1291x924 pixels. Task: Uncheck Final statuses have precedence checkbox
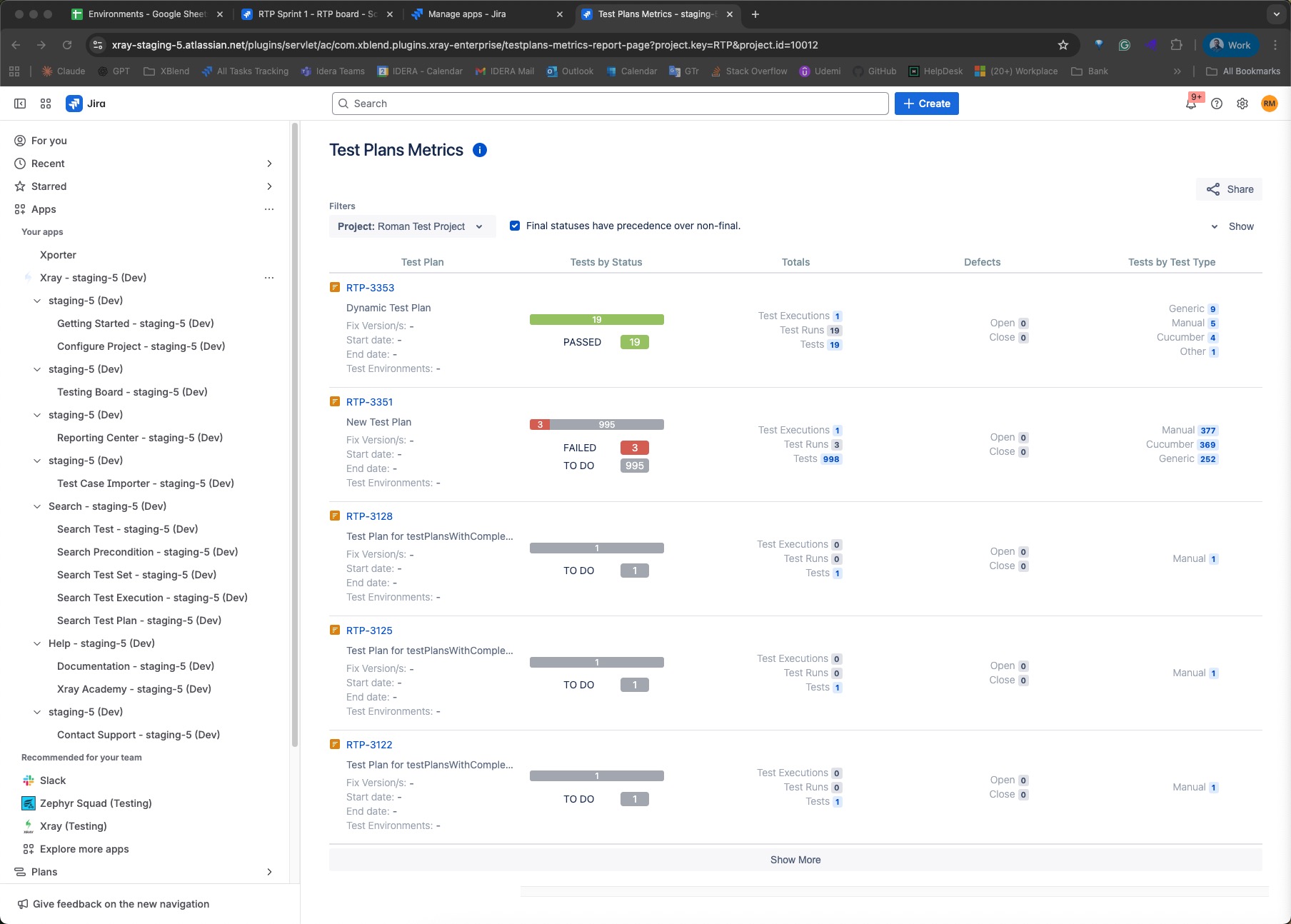[515, 226]
